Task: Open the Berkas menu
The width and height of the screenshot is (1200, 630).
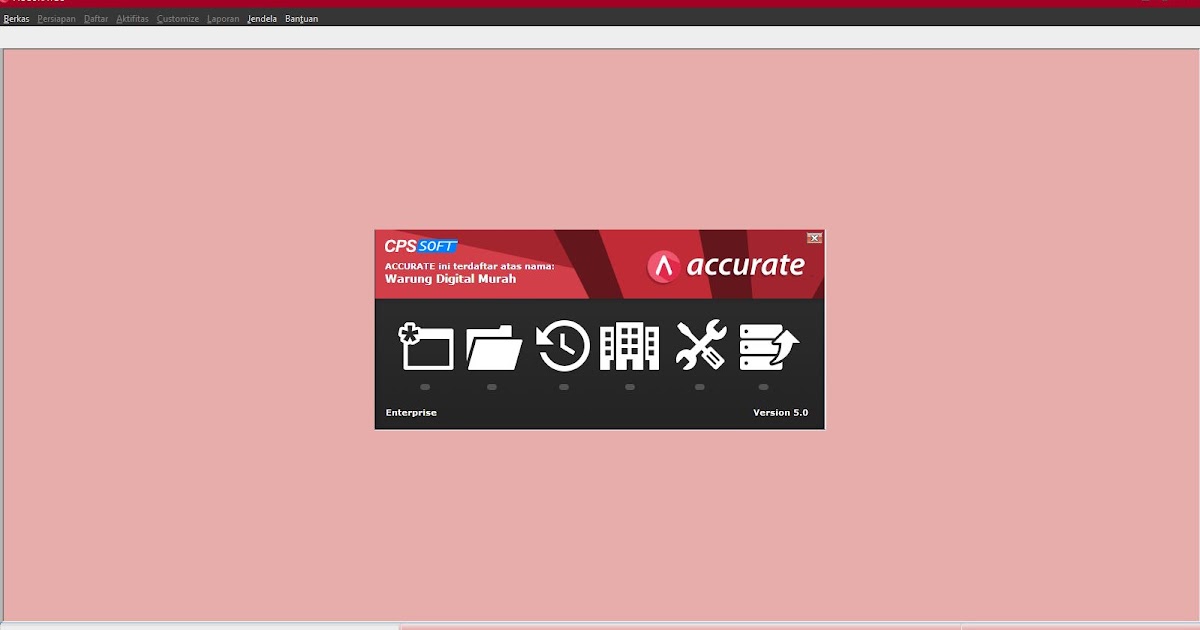Action: 16,19
